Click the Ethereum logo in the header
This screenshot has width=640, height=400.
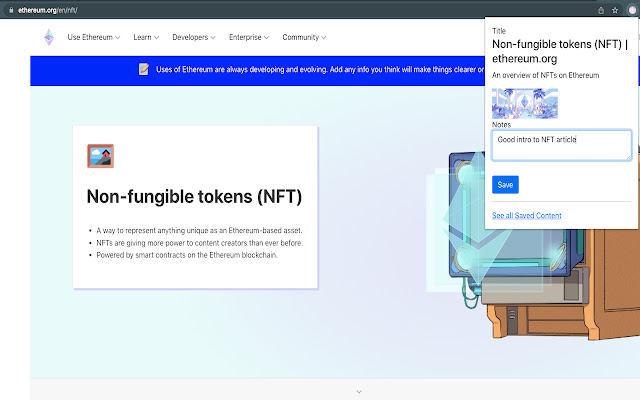coord(49,37)
